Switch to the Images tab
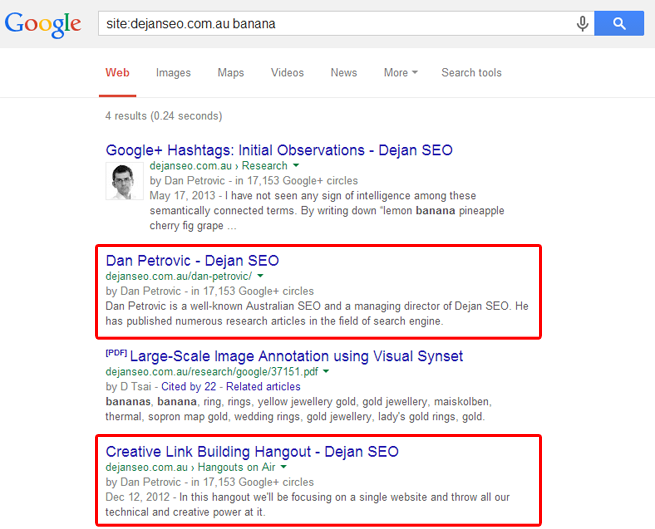This screenshot has width=655, height=529. tap(173, 73)
